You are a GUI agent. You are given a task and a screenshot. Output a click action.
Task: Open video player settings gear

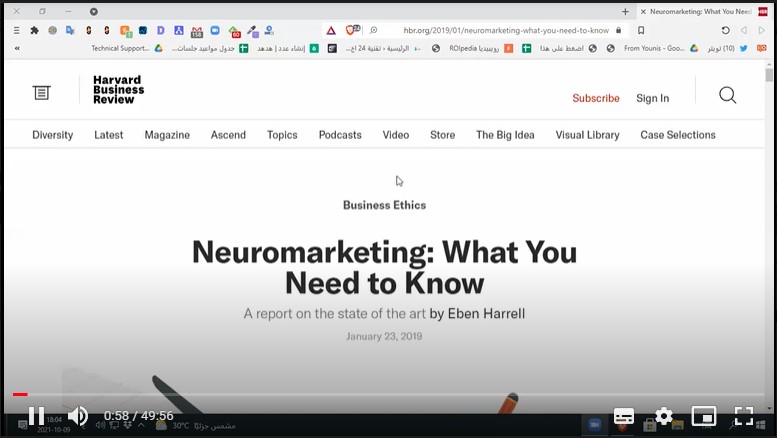[x=663, y=416]
